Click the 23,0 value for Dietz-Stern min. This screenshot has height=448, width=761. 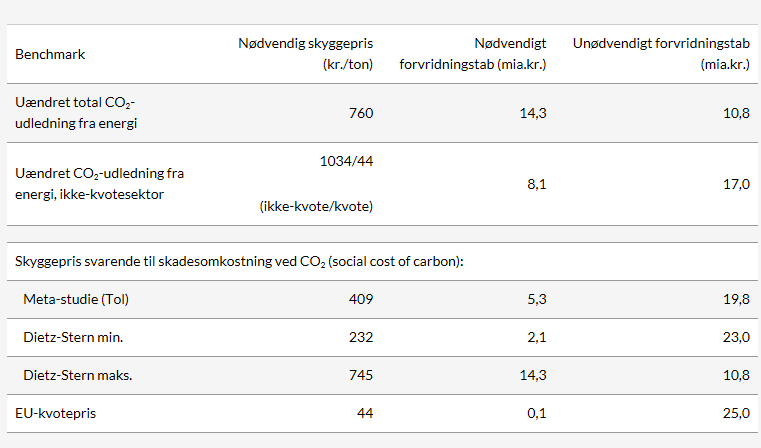[x=736, y=337]
